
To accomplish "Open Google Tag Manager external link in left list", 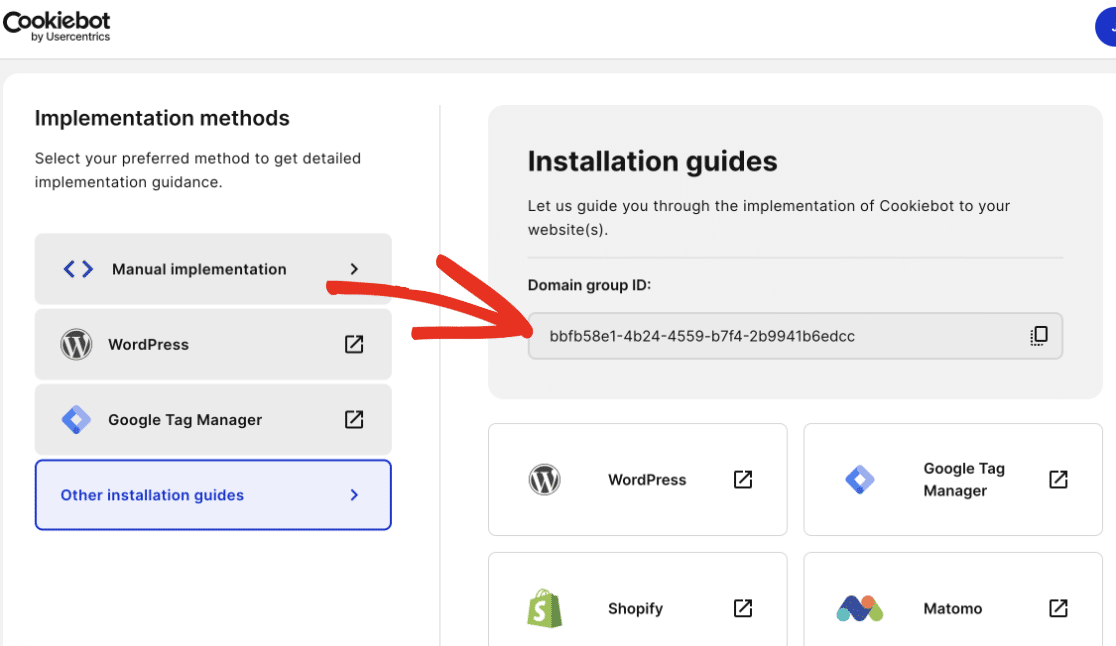I will pos(354,420).
